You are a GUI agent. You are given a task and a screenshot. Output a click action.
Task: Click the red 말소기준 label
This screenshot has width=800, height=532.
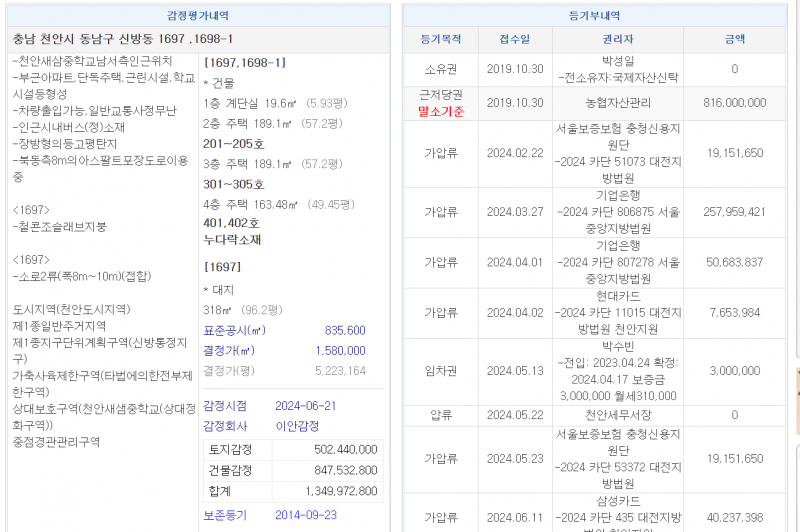pos(441,111)
